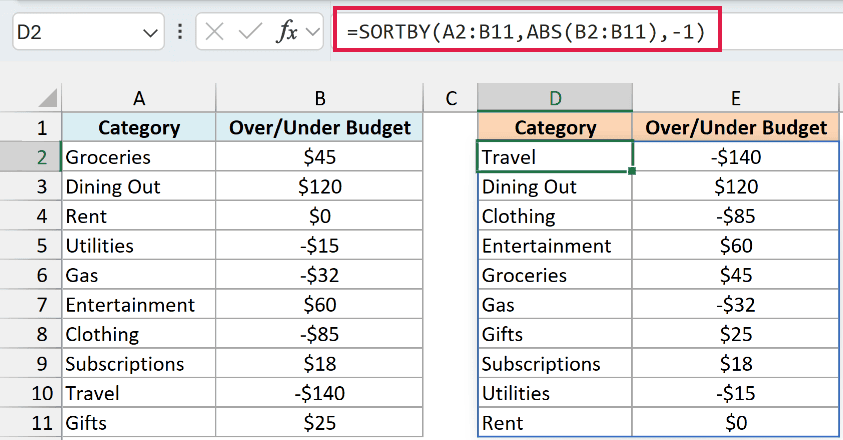Viewport: 843px width, 440px height.
Task: Select row 6 header
Action: (31, 275)
